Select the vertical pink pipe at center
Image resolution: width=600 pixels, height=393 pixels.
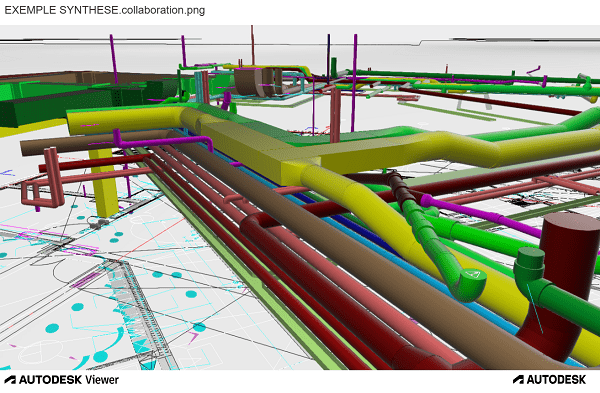point(335,115)
